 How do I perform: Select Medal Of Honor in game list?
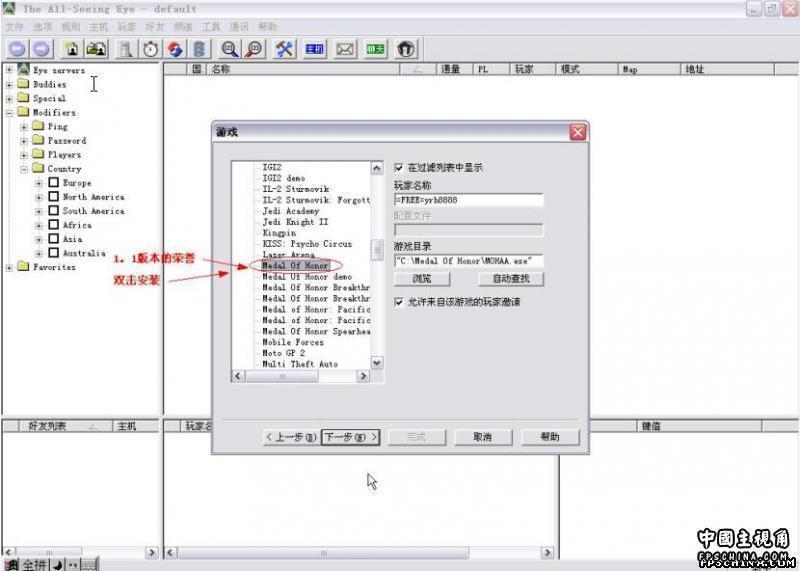click(295, 265)
